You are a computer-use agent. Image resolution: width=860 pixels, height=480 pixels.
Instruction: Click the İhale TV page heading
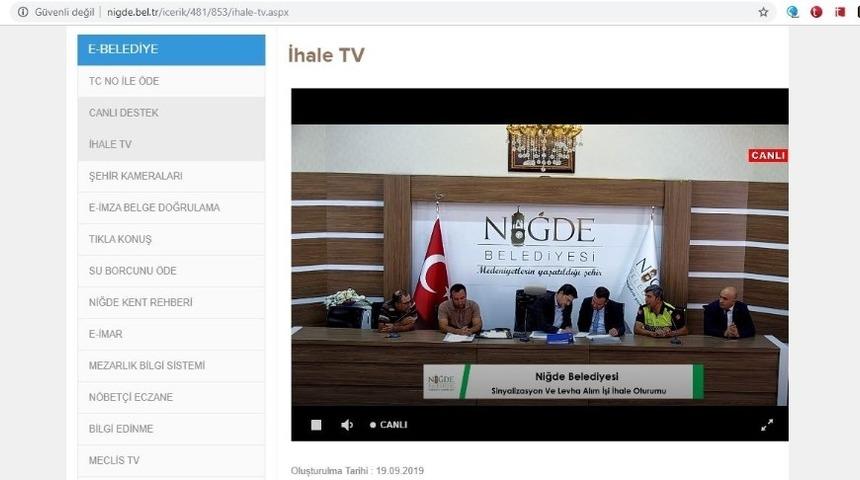click(326, 55)
